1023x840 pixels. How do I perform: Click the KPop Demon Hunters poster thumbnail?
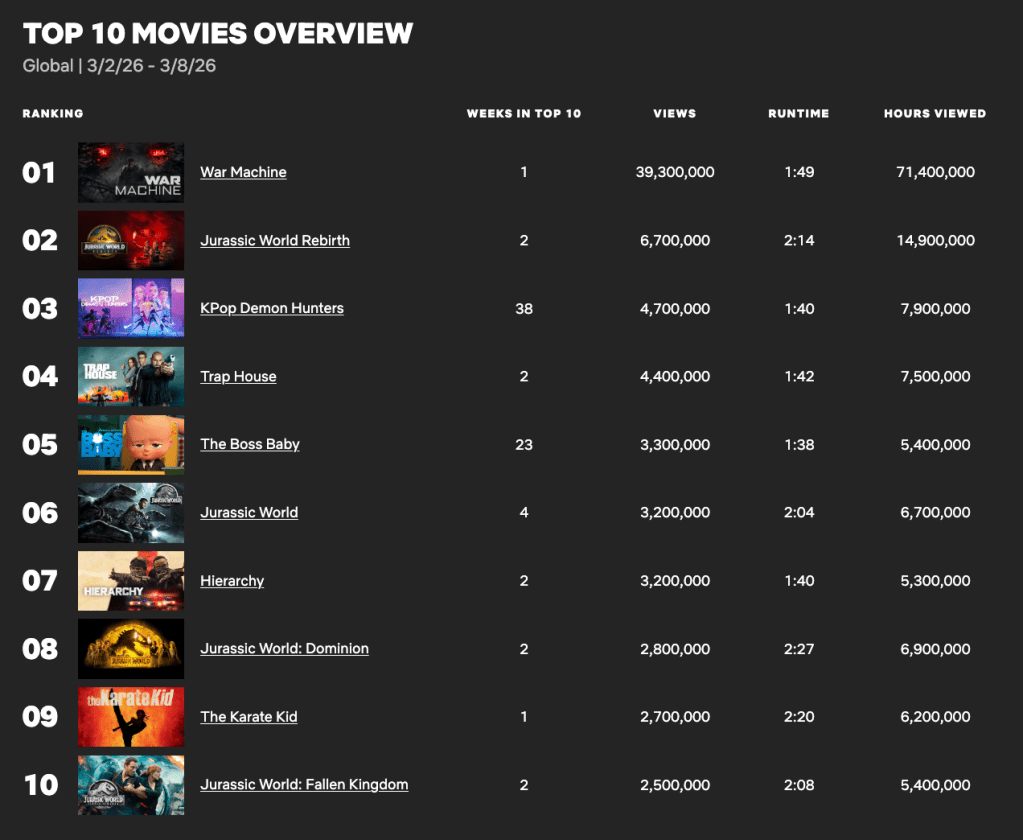click(130, 308)
